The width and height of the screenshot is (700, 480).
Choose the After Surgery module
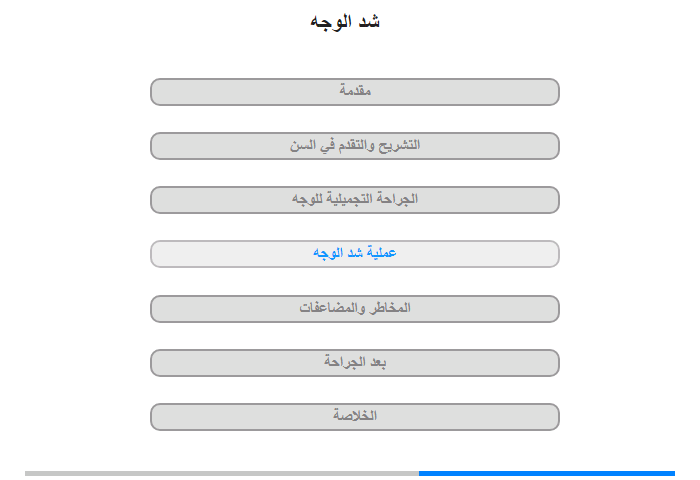tap(354, 363)
